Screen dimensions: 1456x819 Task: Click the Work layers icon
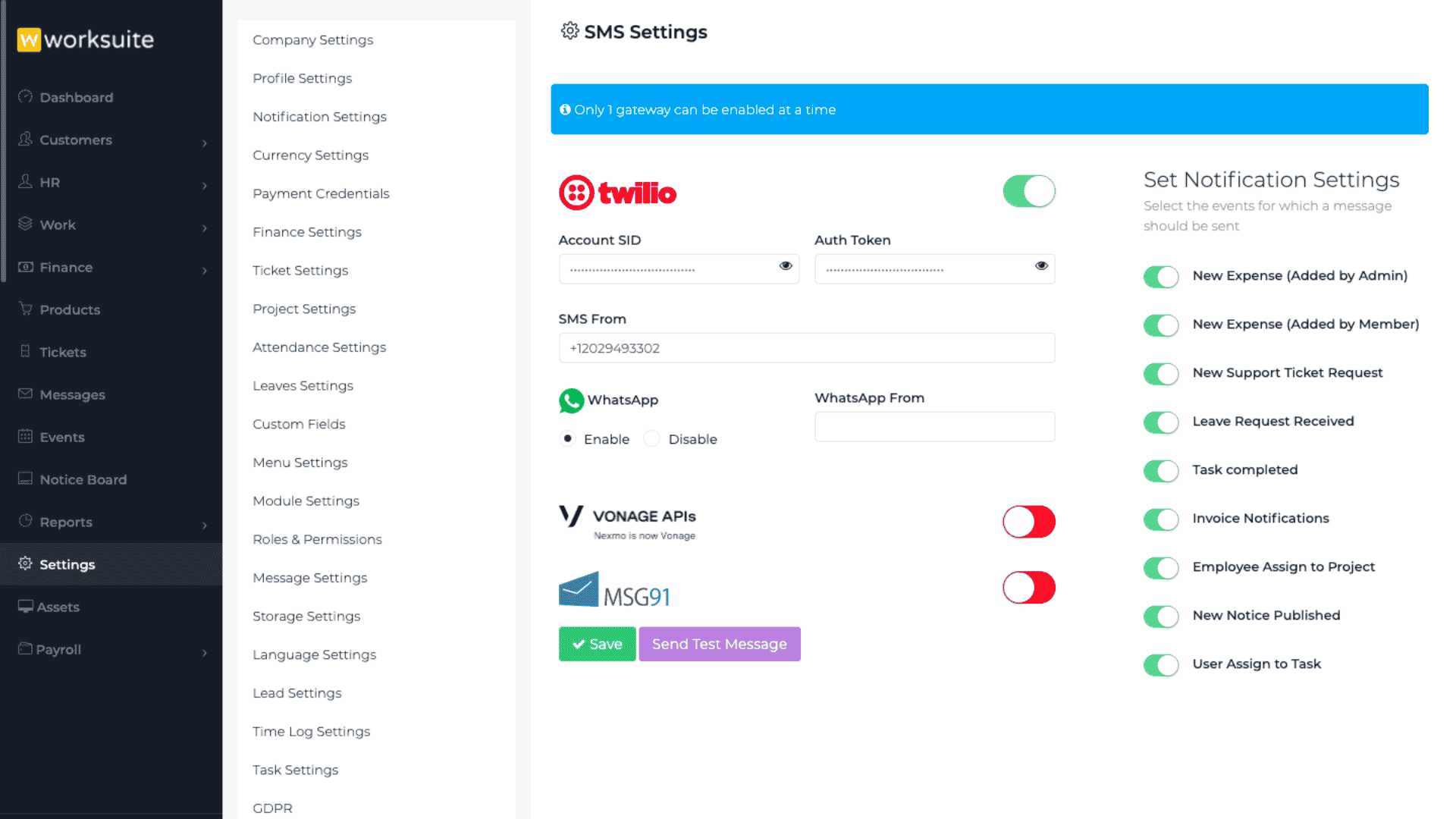click(x=26, y=224)
